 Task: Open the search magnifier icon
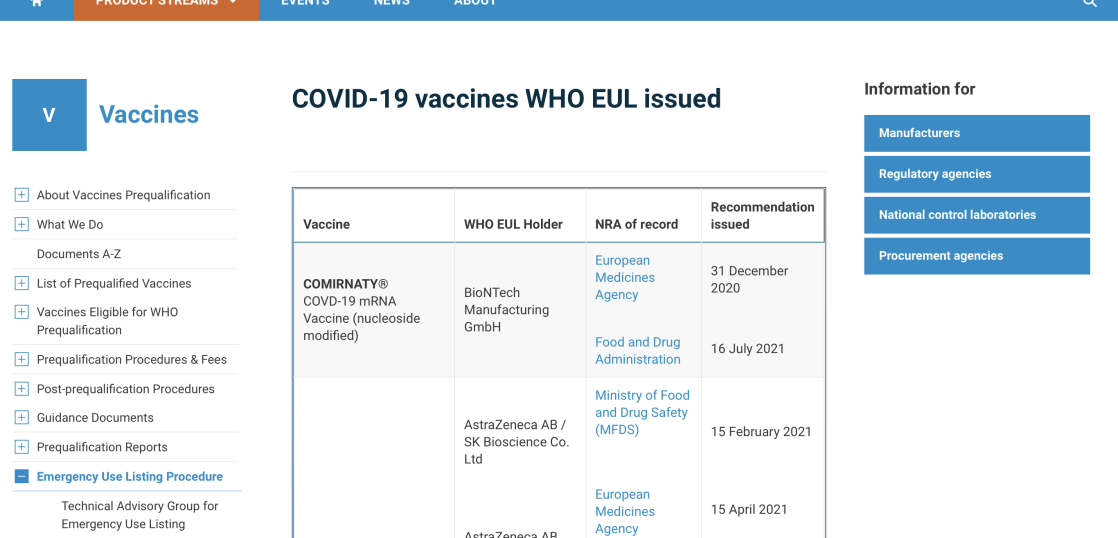(1089, 4)
